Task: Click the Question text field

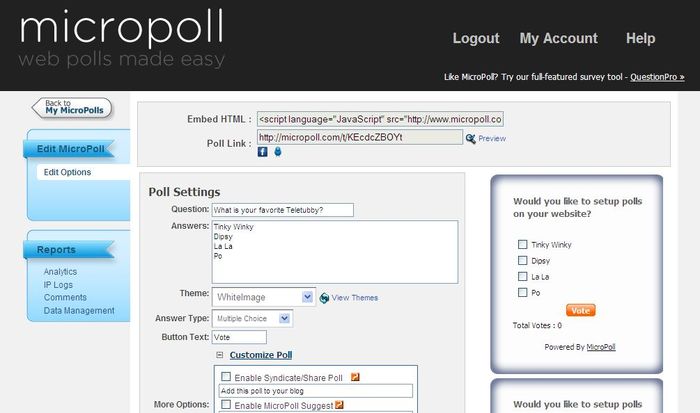Action: [x=281, y=210]
